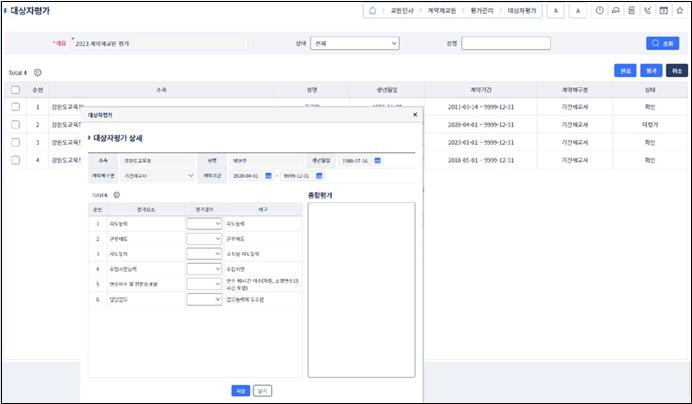Click the headset support icon in top toolbar

click(616, 11)
